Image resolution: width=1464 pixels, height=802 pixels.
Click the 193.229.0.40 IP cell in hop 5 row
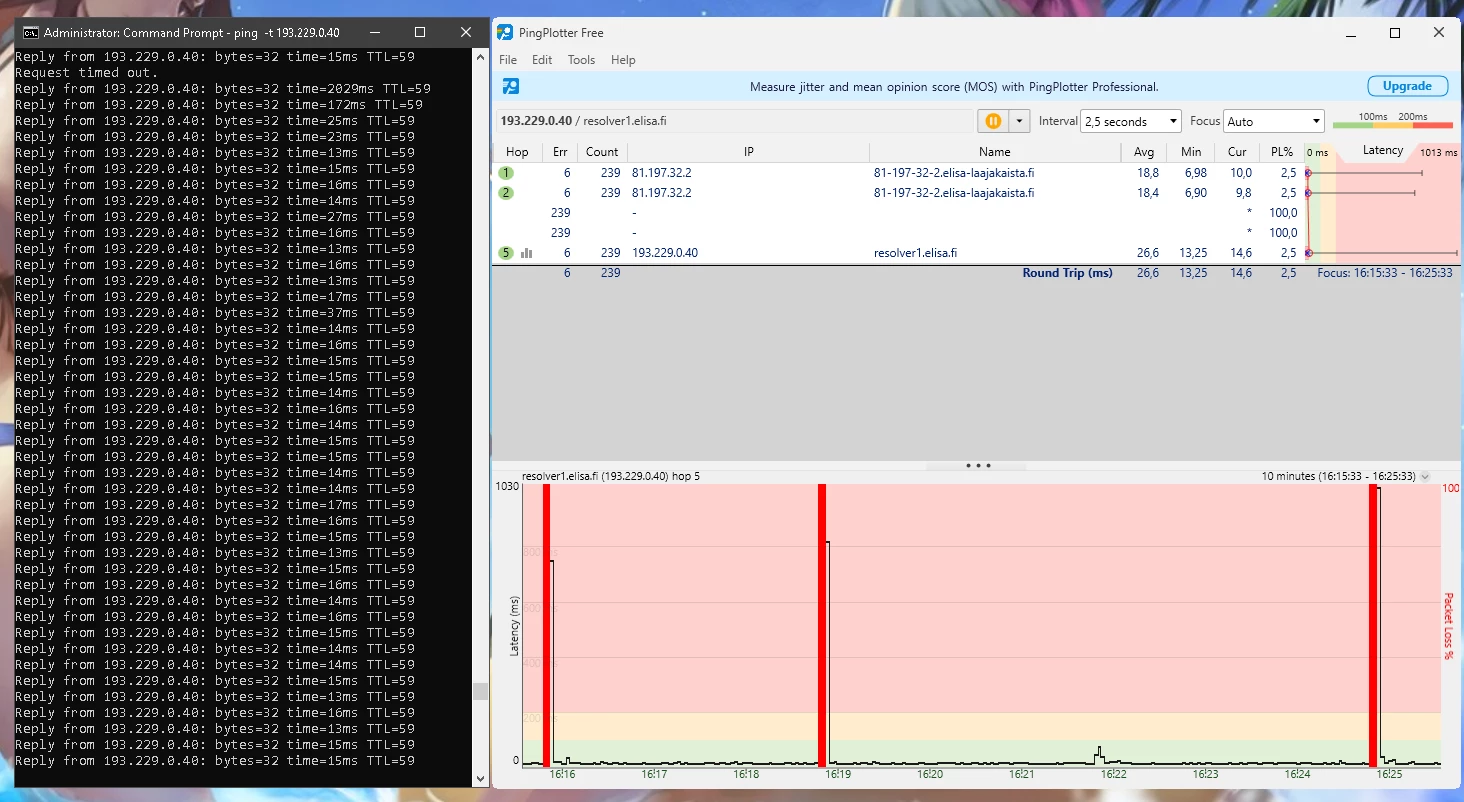(x=665, y=253)
